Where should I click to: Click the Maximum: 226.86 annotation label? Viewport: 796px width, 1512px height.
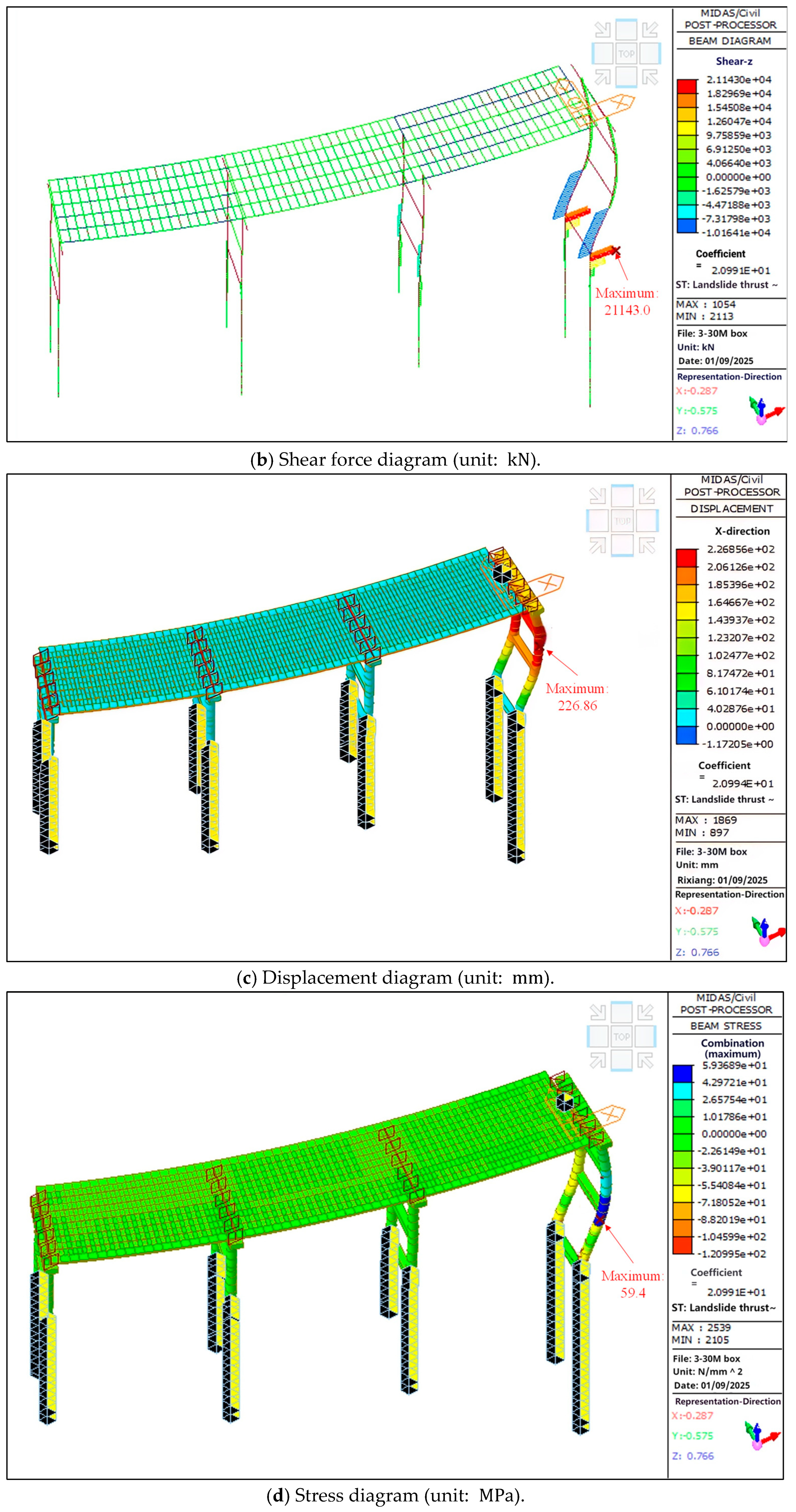pyautogui.click(x=578, y=697)
